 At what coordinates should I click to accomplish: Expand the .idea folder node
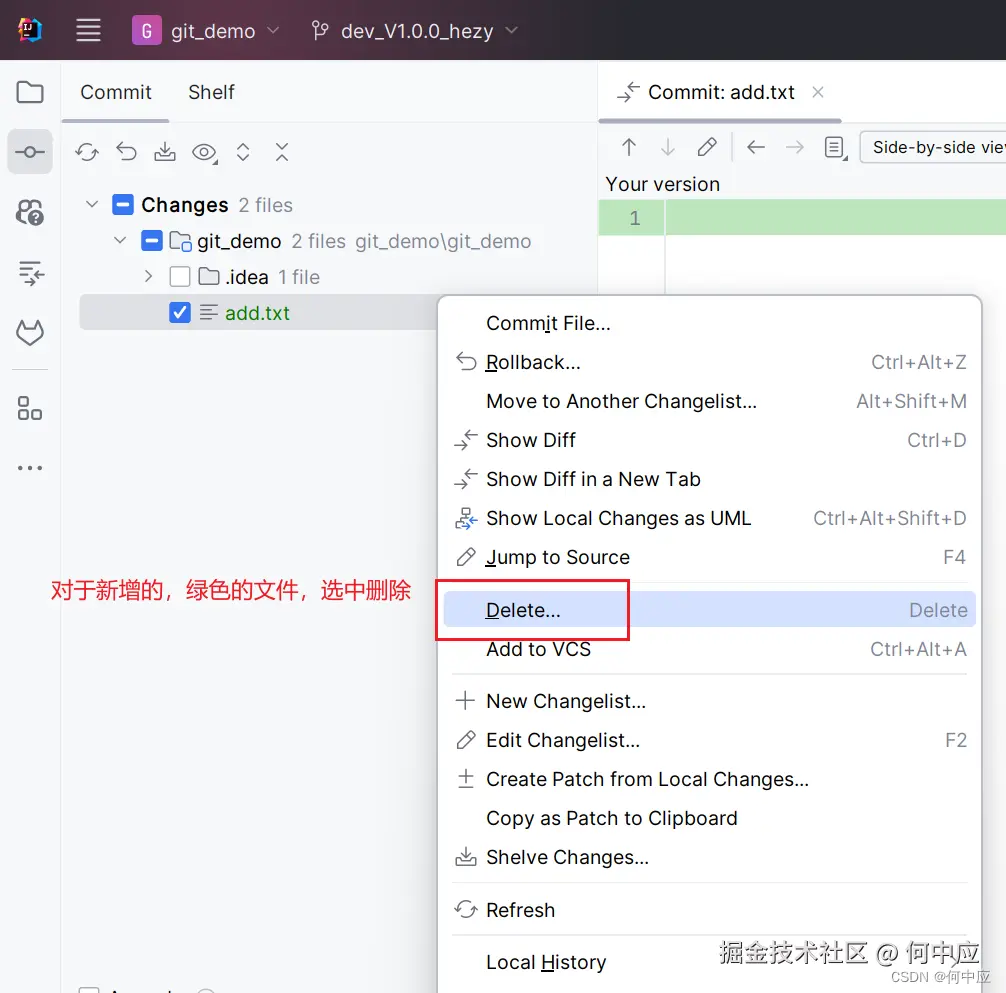(x=148, y=276)
